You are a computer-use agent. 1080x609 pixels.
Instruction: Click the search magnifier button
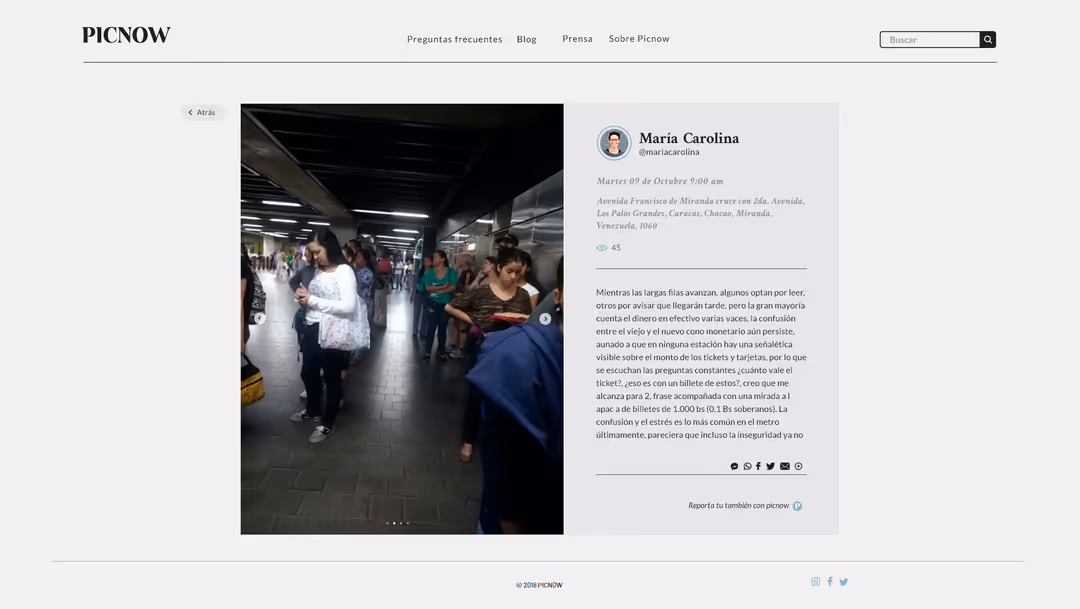988,40
